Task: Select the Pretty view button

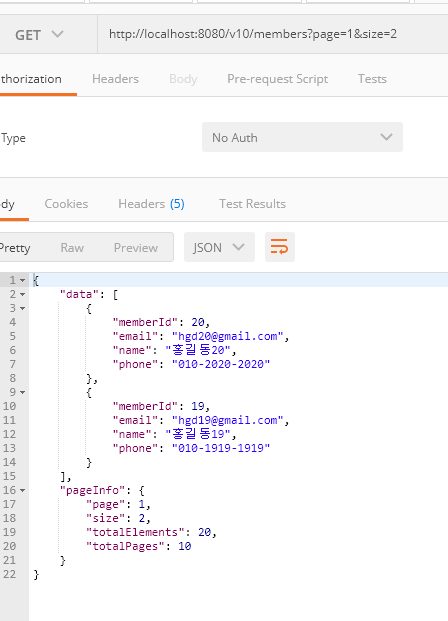Action: (15, 248)
